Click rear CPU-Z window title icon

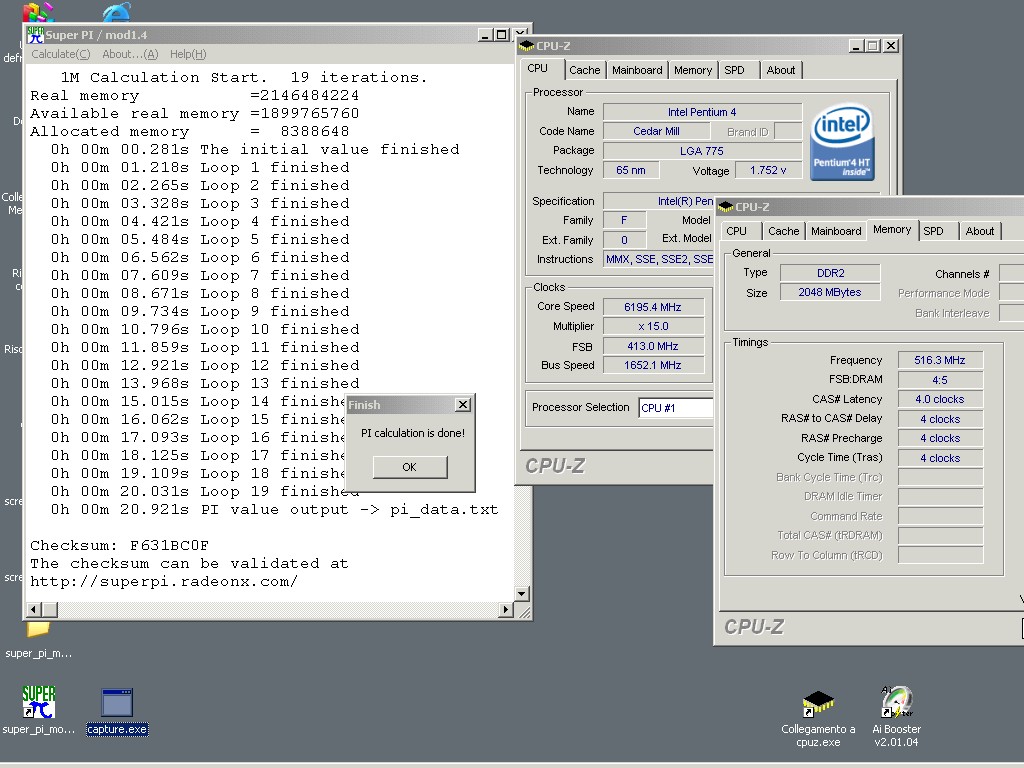[526, 46]
